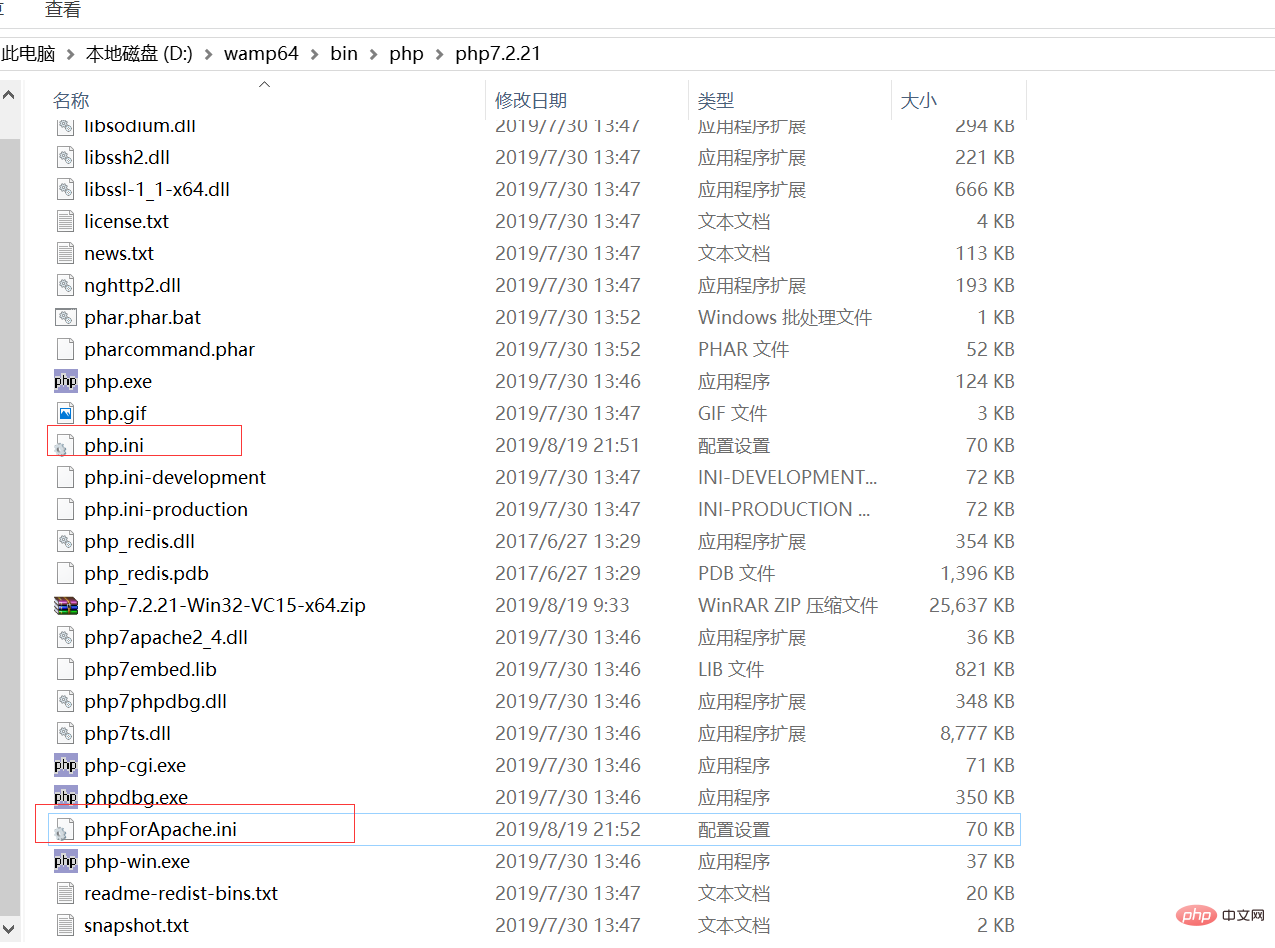The height and width of the screenshot is (948, 1275).
Task: Select file name php-7.2.21-Win32-VC15-x64.zip
Action: [x=225, y=605]
